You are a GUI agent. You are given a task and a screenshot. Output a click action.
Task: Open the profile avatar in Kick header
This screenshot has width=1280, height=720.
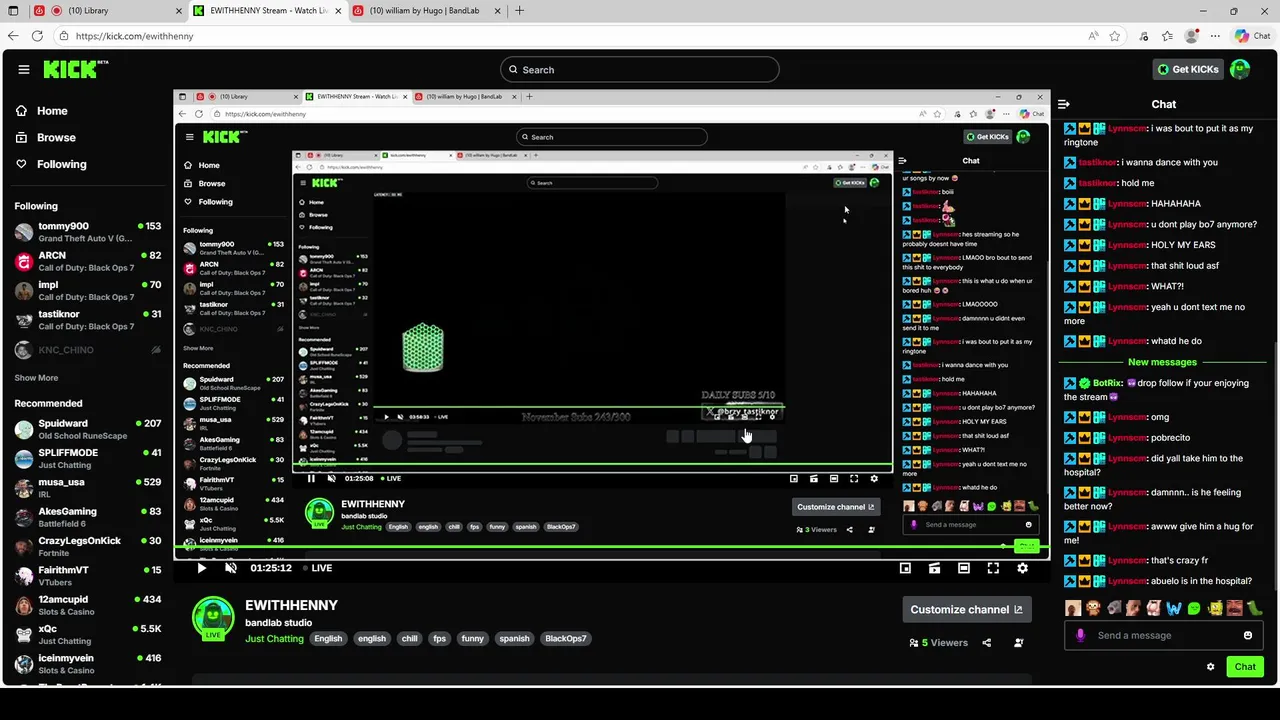[x=1240, y=69]
